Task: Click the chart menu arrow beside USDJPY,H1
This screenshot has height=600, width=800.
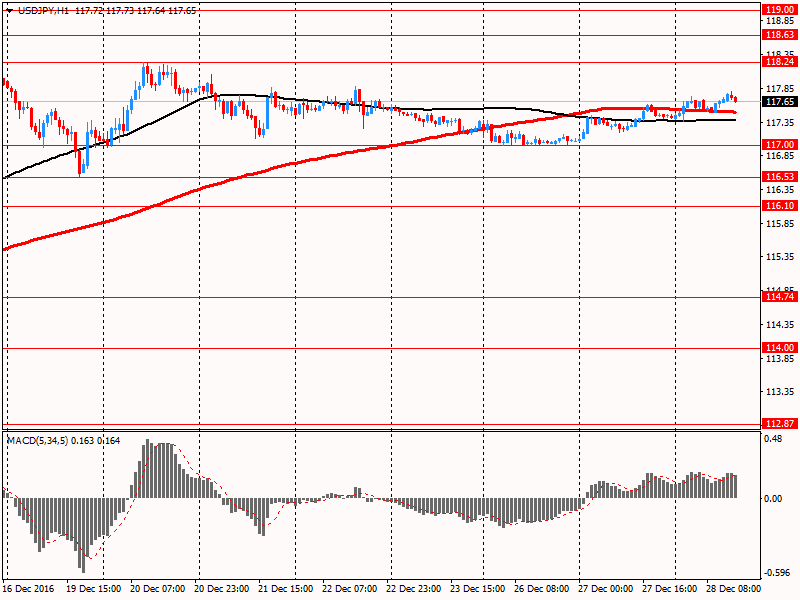Action: (x=10, y=10)
